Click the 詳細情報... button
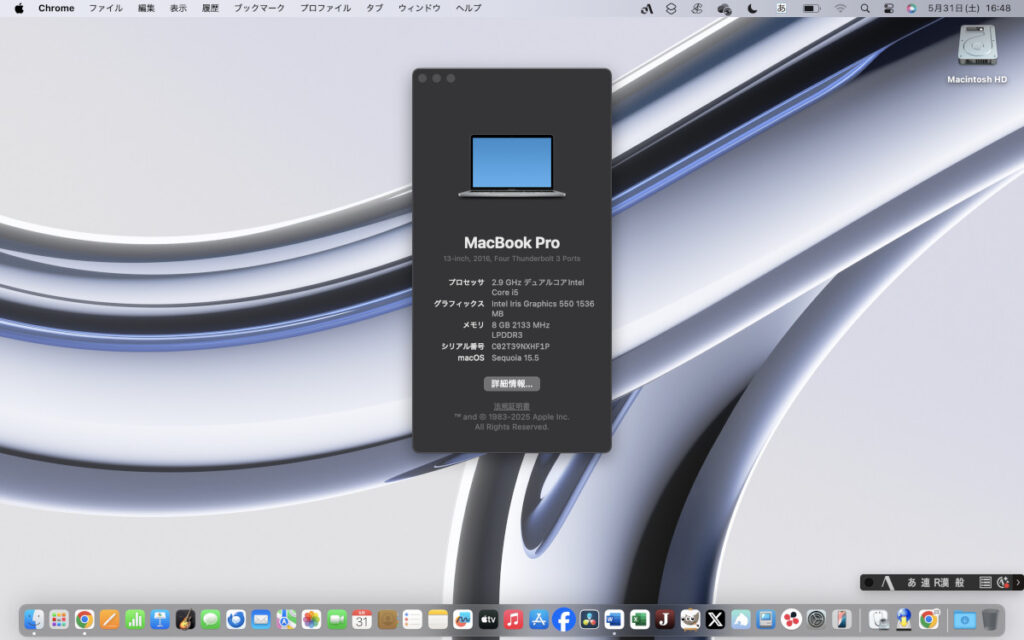 pos(512,384)
